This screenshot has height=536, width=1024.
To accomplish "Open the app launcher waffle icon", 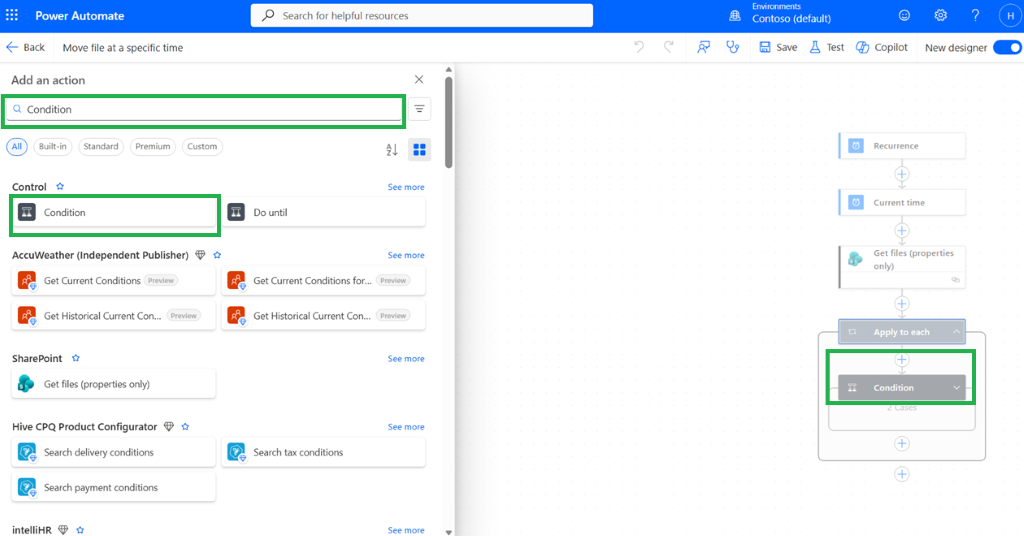I will [x=12, y=15].
